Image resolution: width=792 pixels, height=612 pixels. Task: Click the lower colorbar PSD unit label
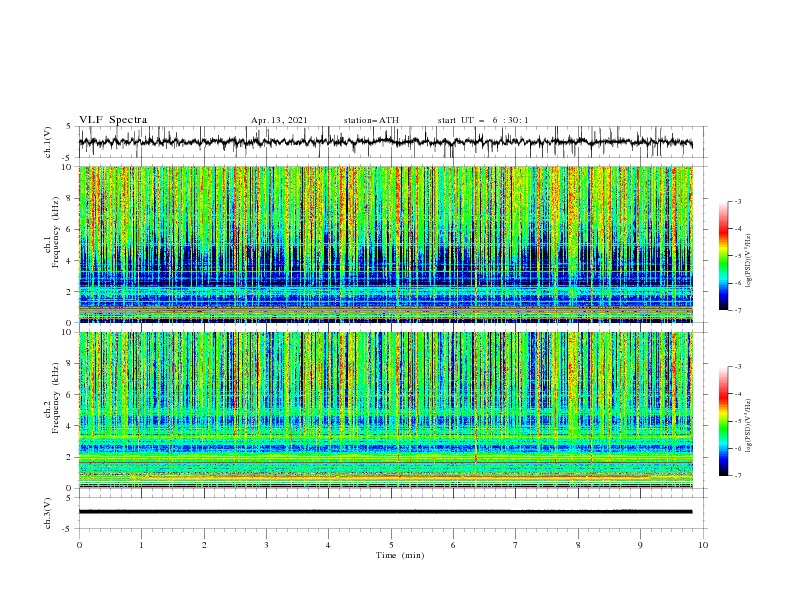(x=748, y=426)
